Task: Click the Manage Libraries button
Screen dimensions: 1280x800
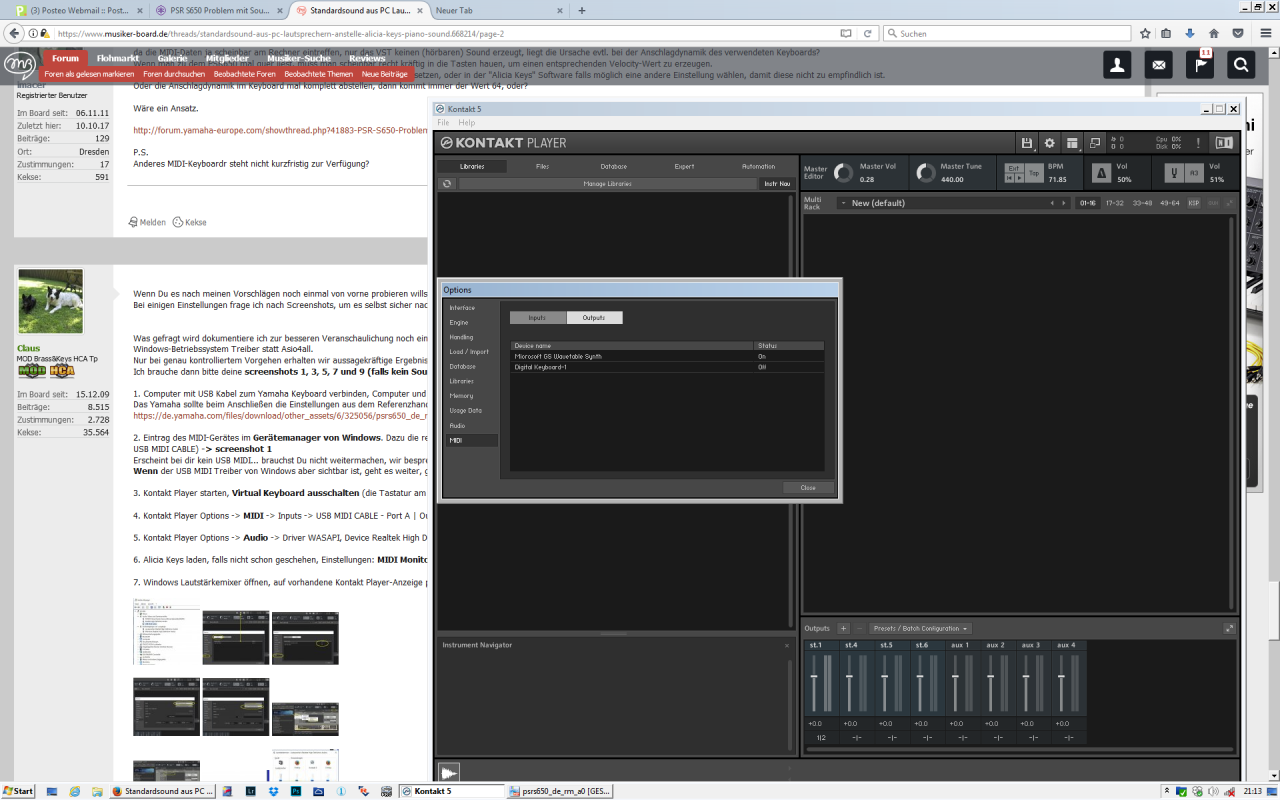Action: click(x=608, y=184)
